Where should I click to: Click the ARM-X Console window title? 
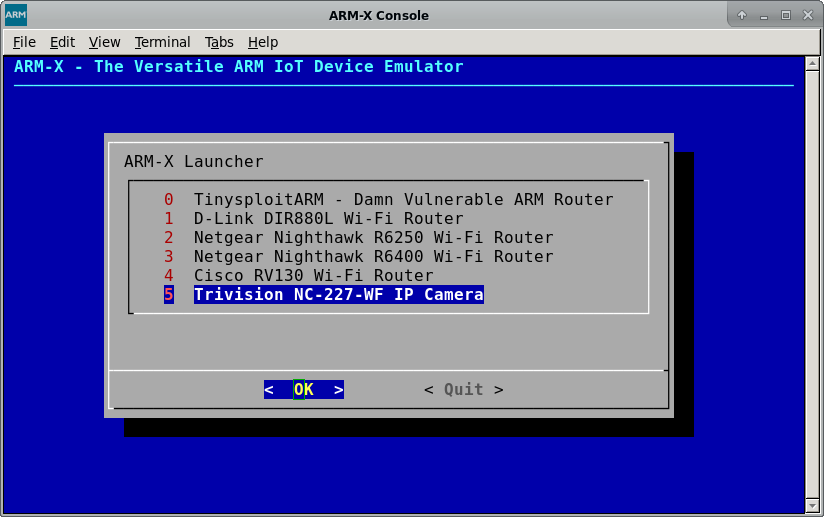pos(379,15)
